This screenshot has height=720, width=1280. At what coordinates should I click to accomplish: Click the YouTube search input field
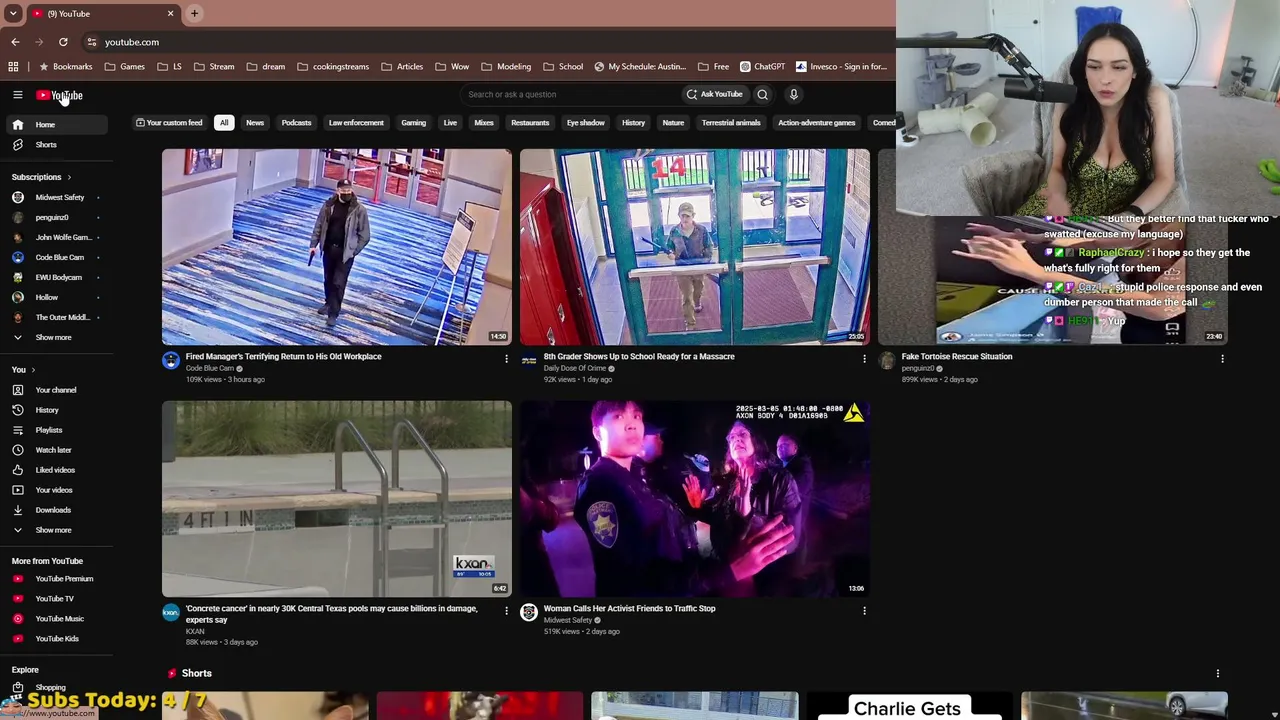pos(568,95)
